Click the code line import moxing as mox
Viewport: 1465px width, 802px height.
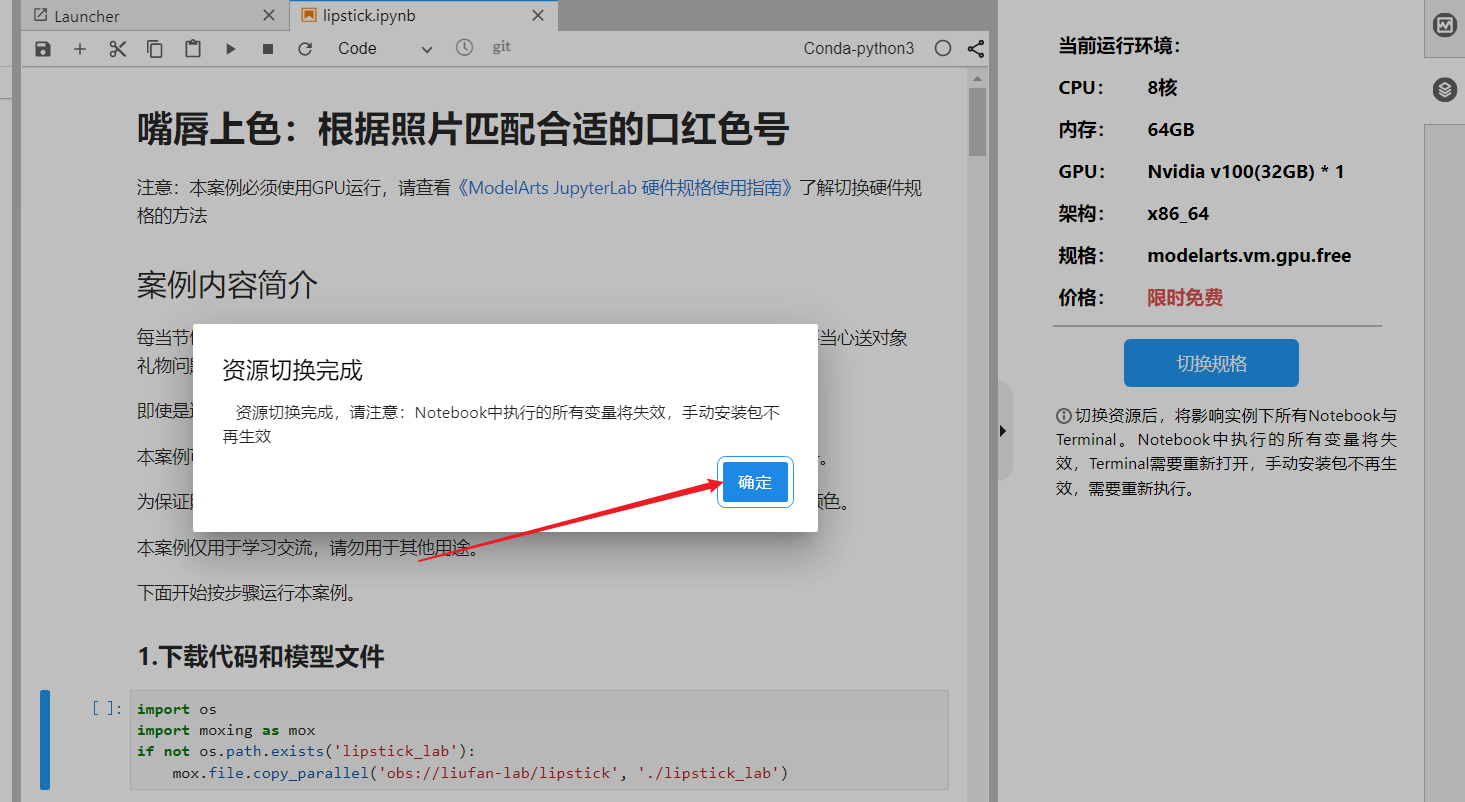[x=226, y=730]
